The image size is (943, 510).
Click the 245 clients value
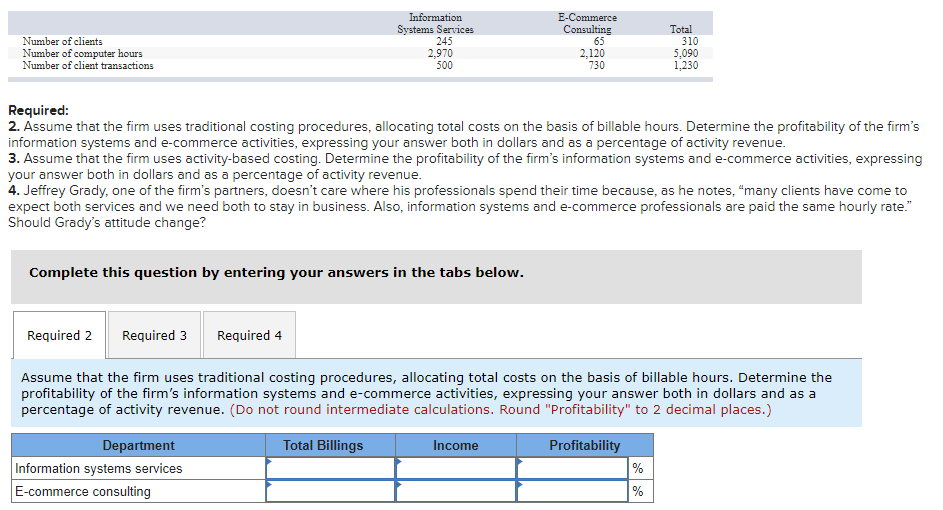(x=444, y=41)
